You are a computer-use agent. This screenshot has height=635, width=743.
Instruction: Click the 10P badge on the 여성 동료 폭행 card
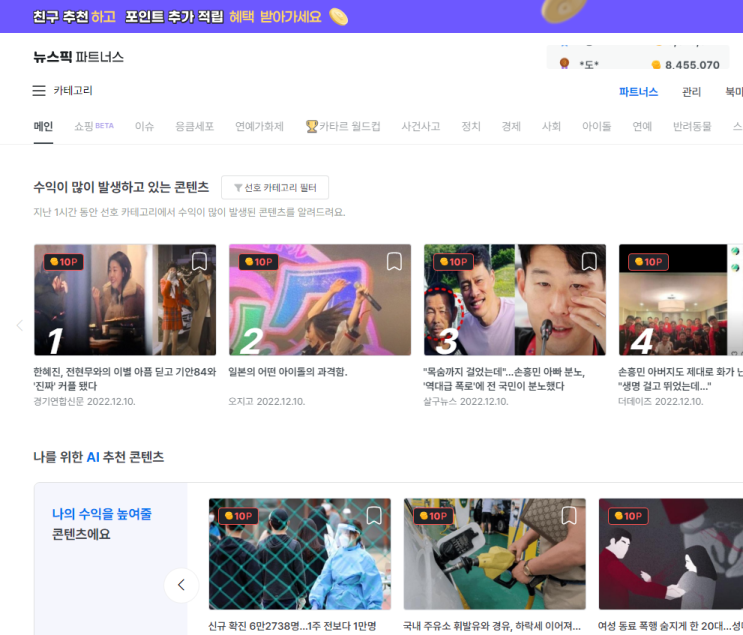628,516
